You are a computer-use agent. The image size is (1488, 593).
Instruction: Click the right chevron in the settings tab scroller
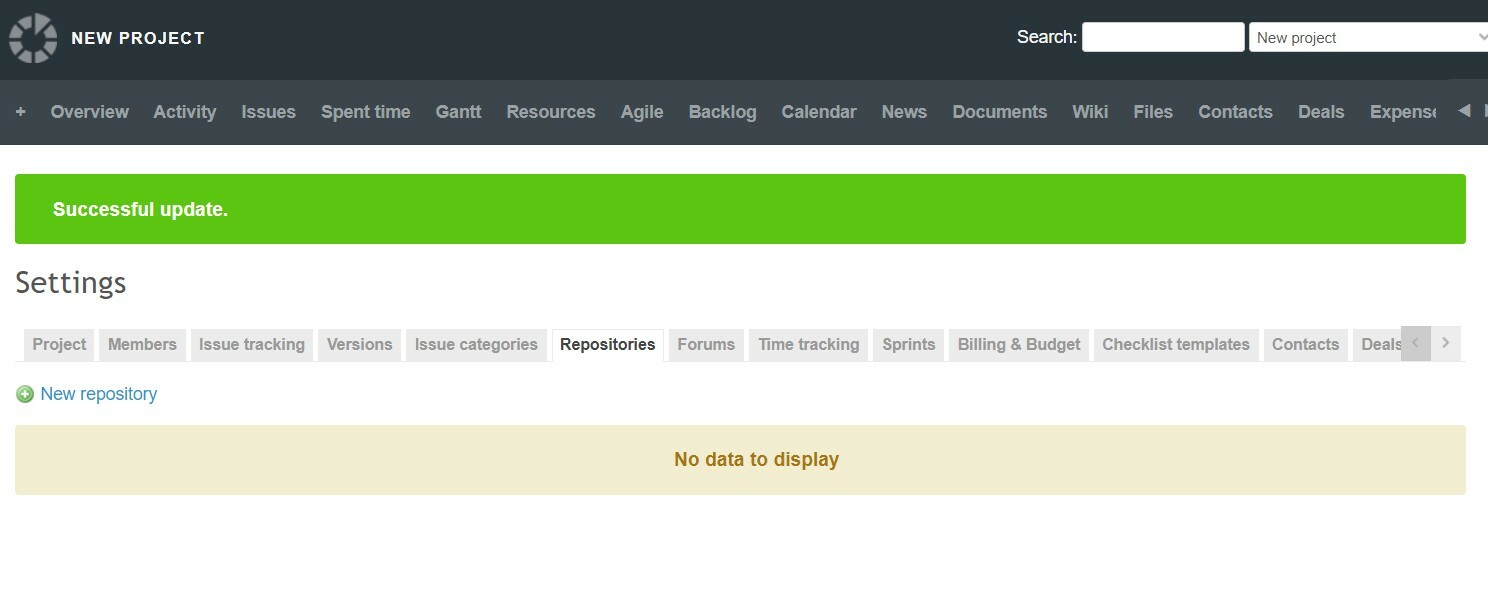pos(1445,343)
